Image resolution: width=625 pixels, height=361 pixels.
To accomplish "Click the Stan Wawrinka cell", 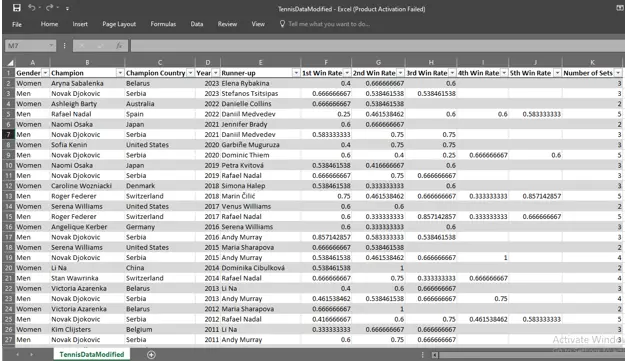I will (87, 278).
